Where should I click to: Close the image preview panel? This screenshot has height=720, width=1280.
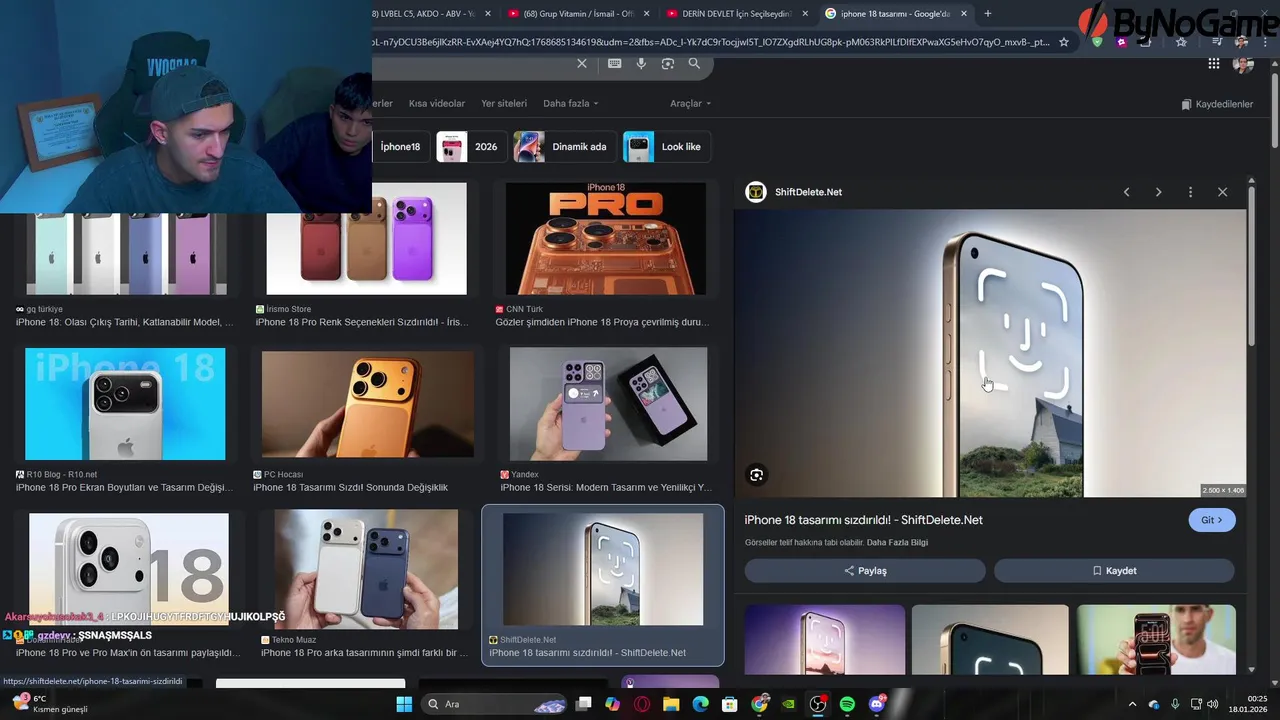point(1222,192)
